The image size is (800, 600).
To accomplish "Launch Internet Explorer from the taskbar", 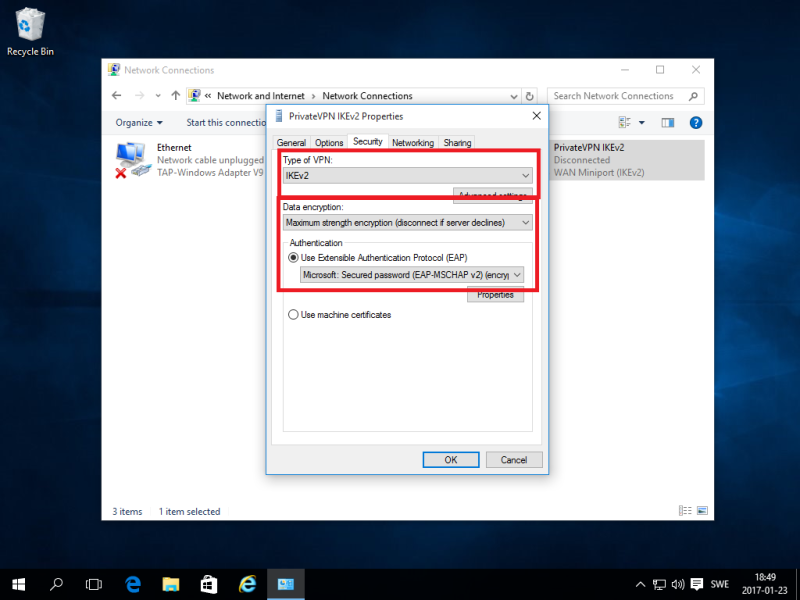I will (247, 583).
